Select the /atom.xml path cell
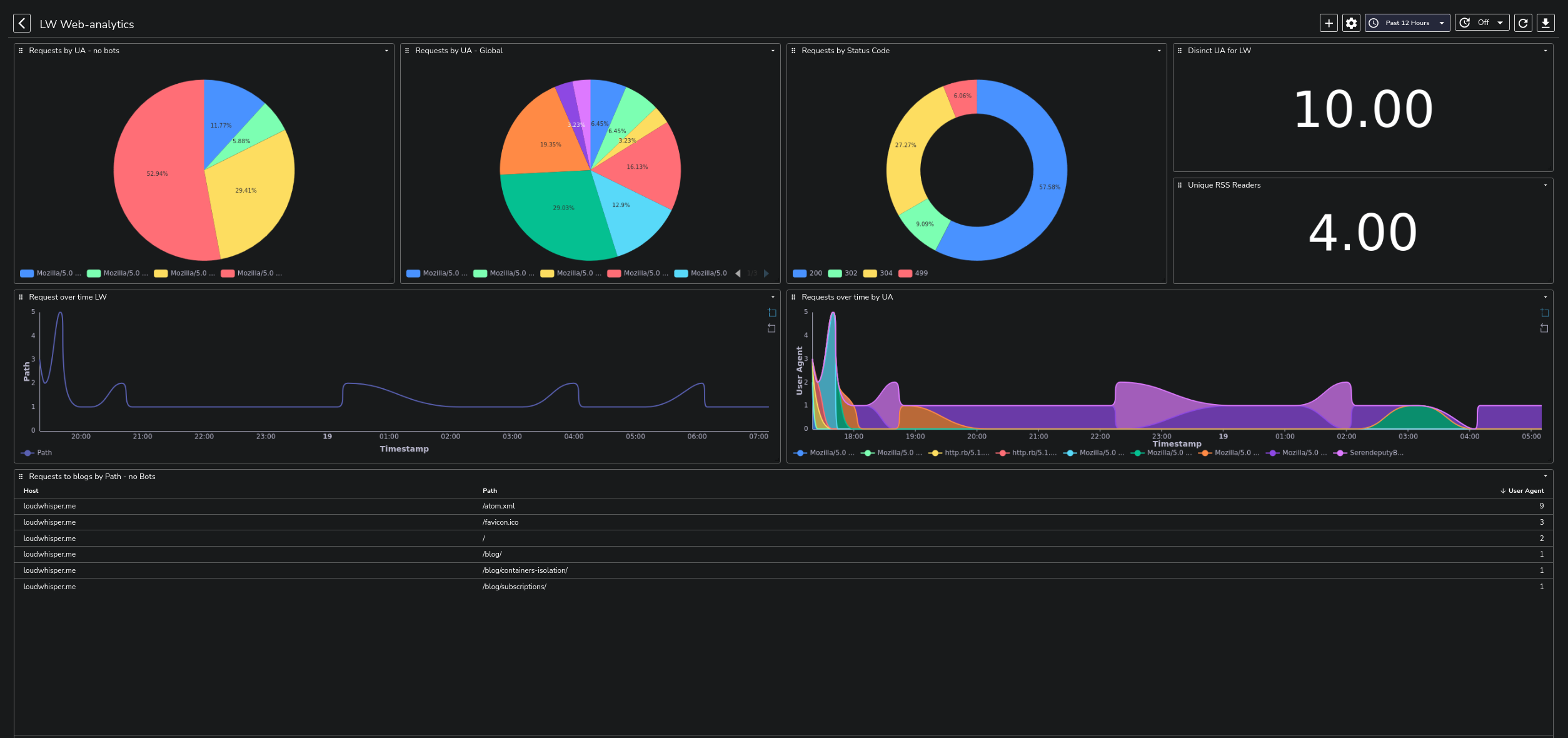Screen dimensions: 1568x738 click(498, 507)
